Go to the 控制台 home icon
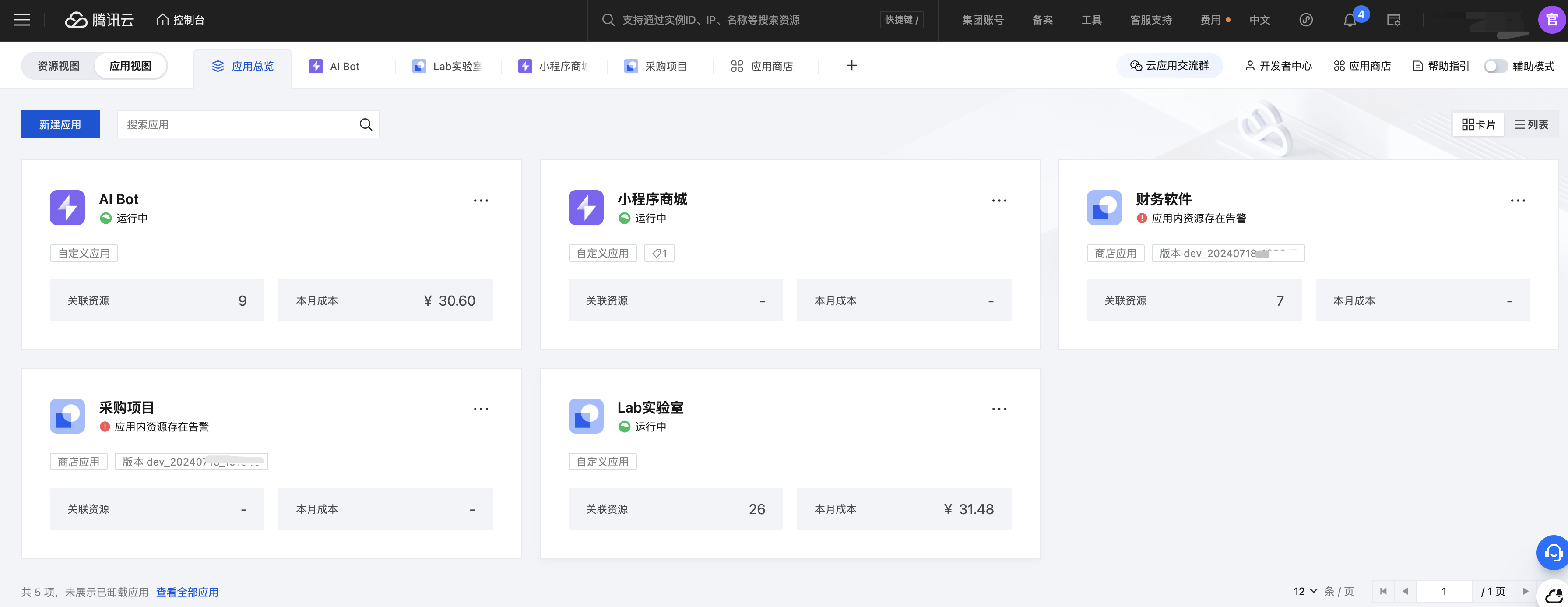The height and width of the screenshot is (607, 1568). pyautogui.click(x=162, y=19)
